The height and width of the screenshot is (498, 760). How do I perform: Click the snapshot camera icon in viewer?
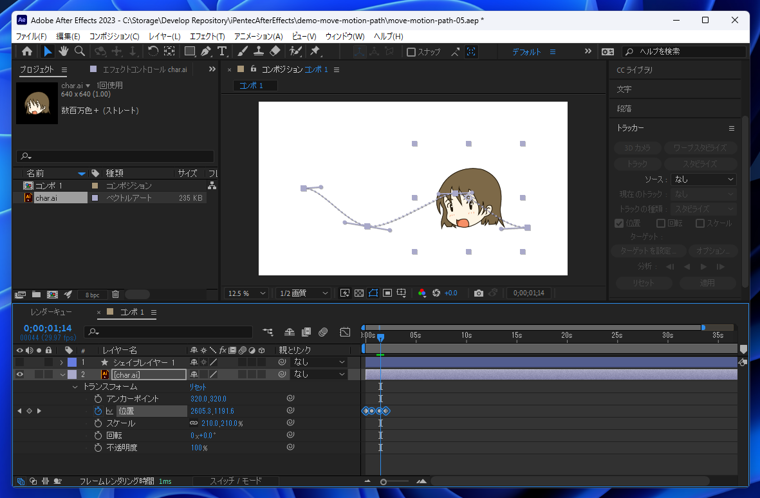pos(478,293)
